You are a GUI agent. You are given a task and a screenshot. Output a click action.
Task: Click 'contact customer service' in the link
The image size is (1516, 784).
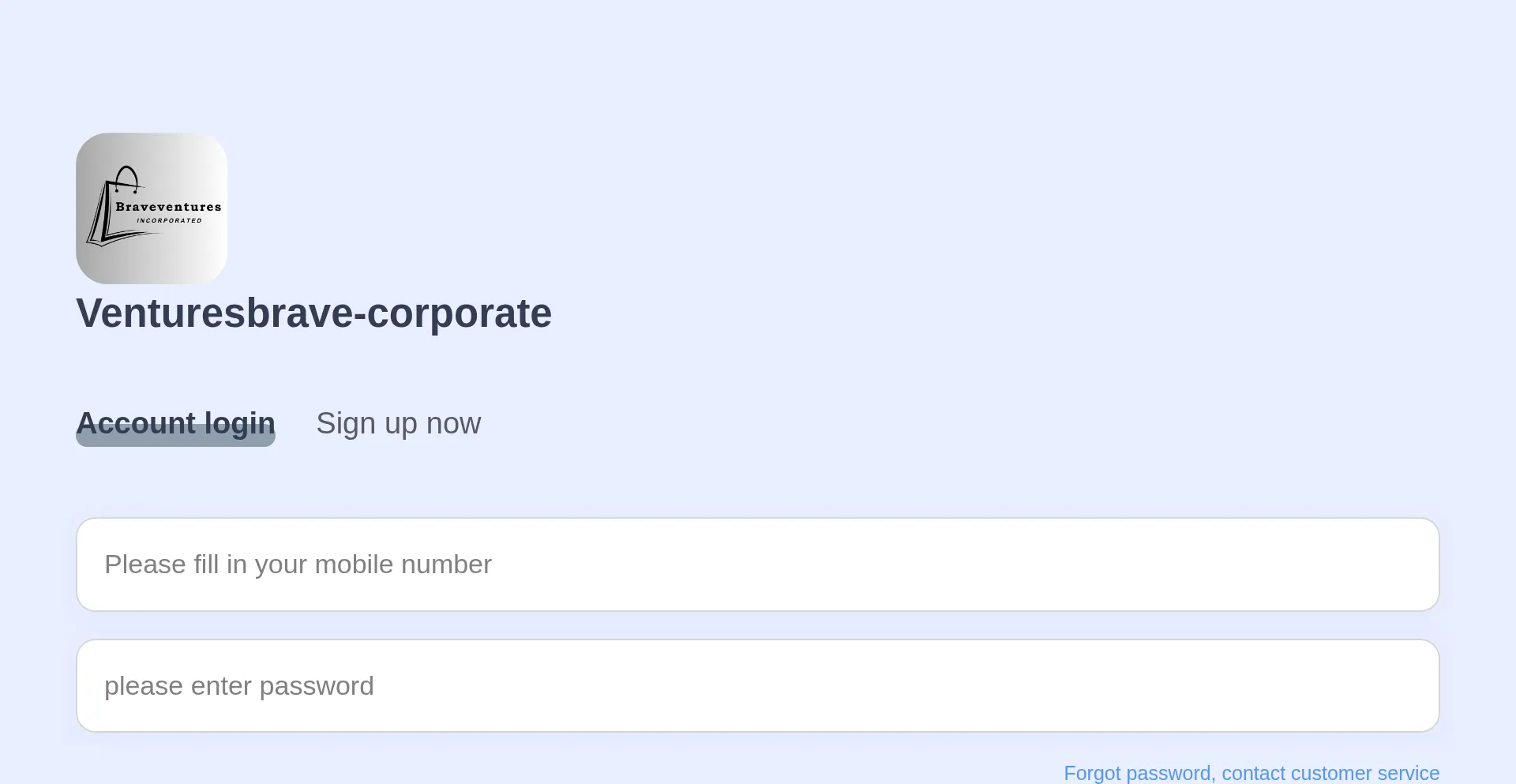pyautogui.click(x=1330, y=773)
